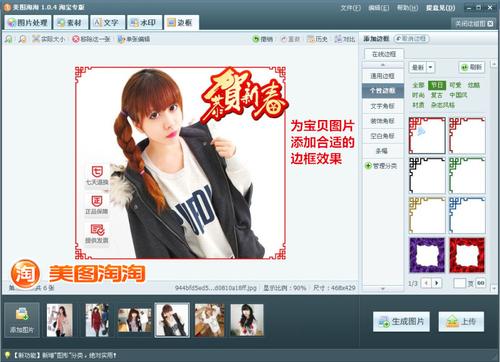Click the red 移除这一张 remove icon
The width and height of the screenshot is (500, 362).
pos(76,39)
